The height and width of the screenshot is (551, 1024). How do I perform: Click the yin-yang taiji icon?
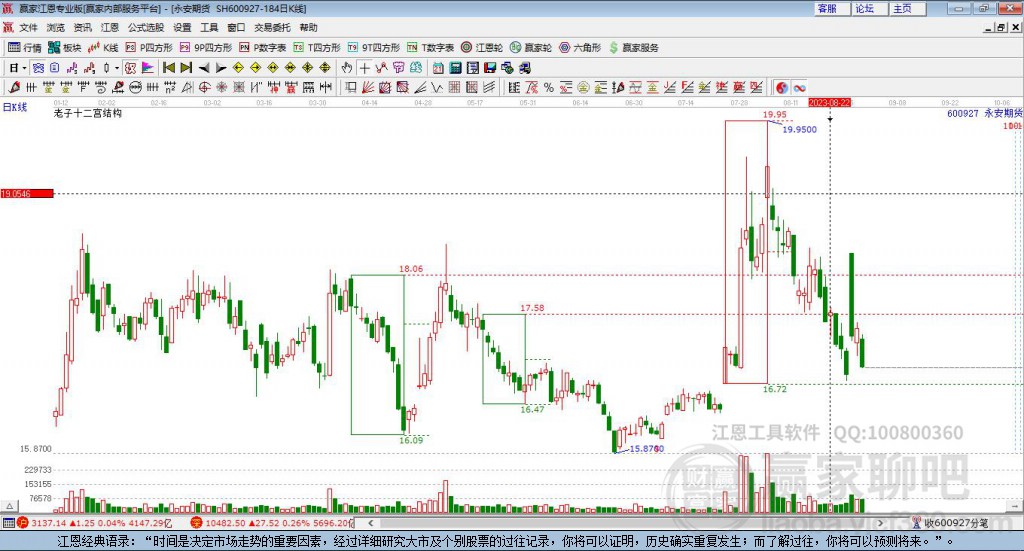782,87
